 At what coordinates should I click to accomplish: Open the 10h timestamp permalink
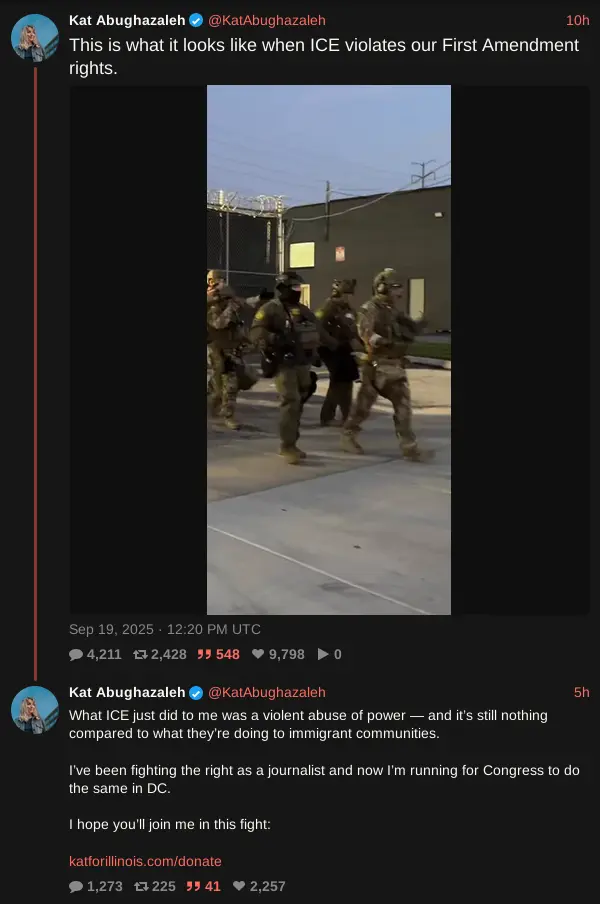coord(578,20)
